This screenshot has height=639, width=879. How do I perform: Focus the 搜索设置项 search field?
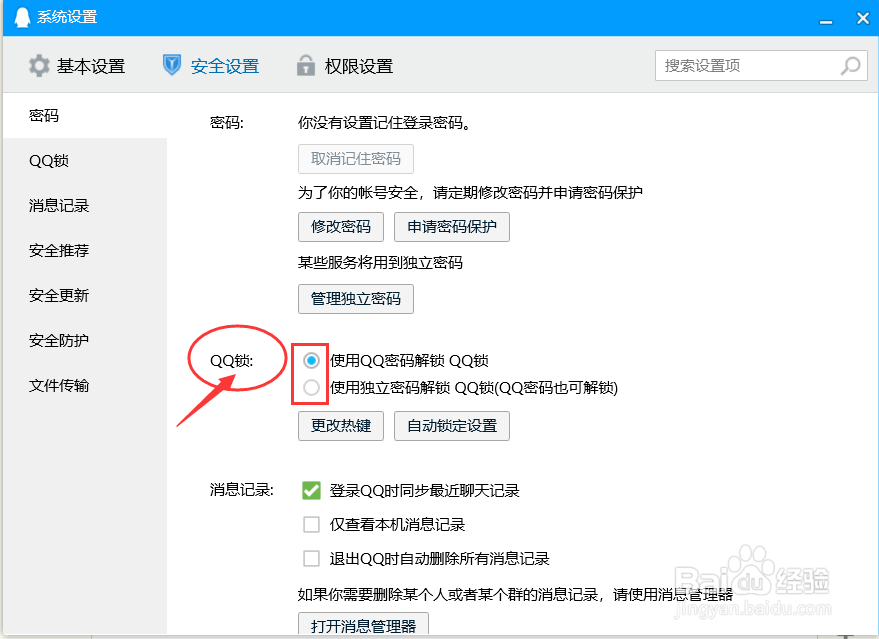pos(761,66)
